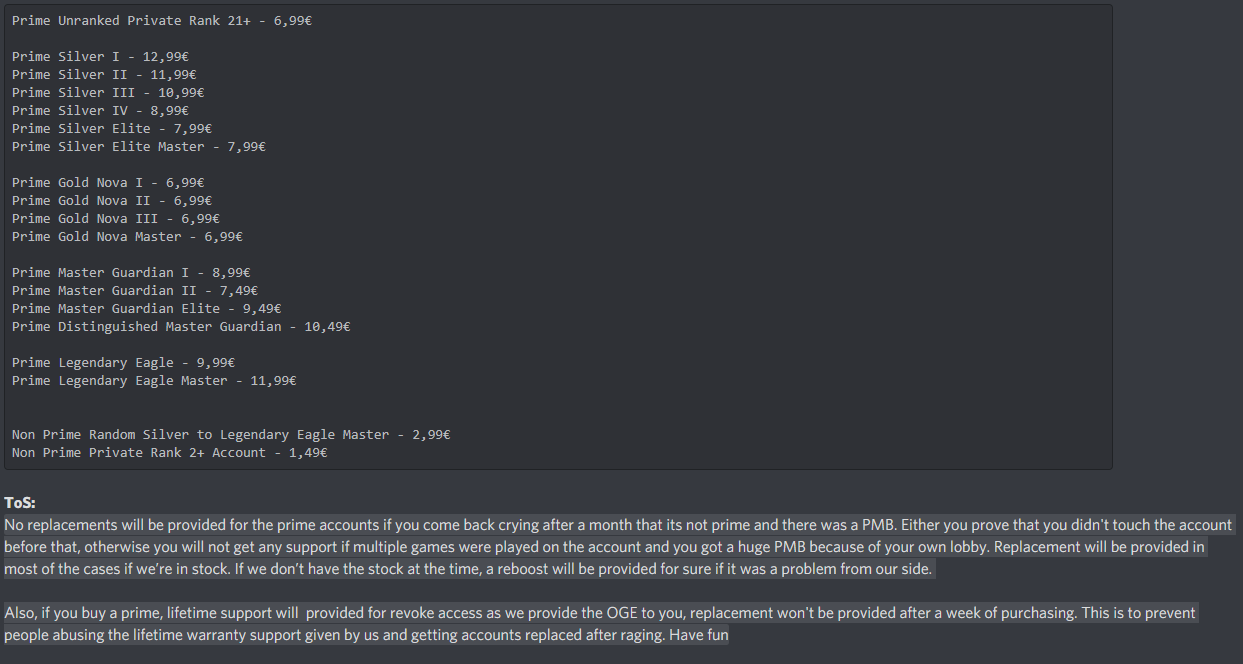
Task: Select the Prime Silver I price line
Action: (100, 57)
